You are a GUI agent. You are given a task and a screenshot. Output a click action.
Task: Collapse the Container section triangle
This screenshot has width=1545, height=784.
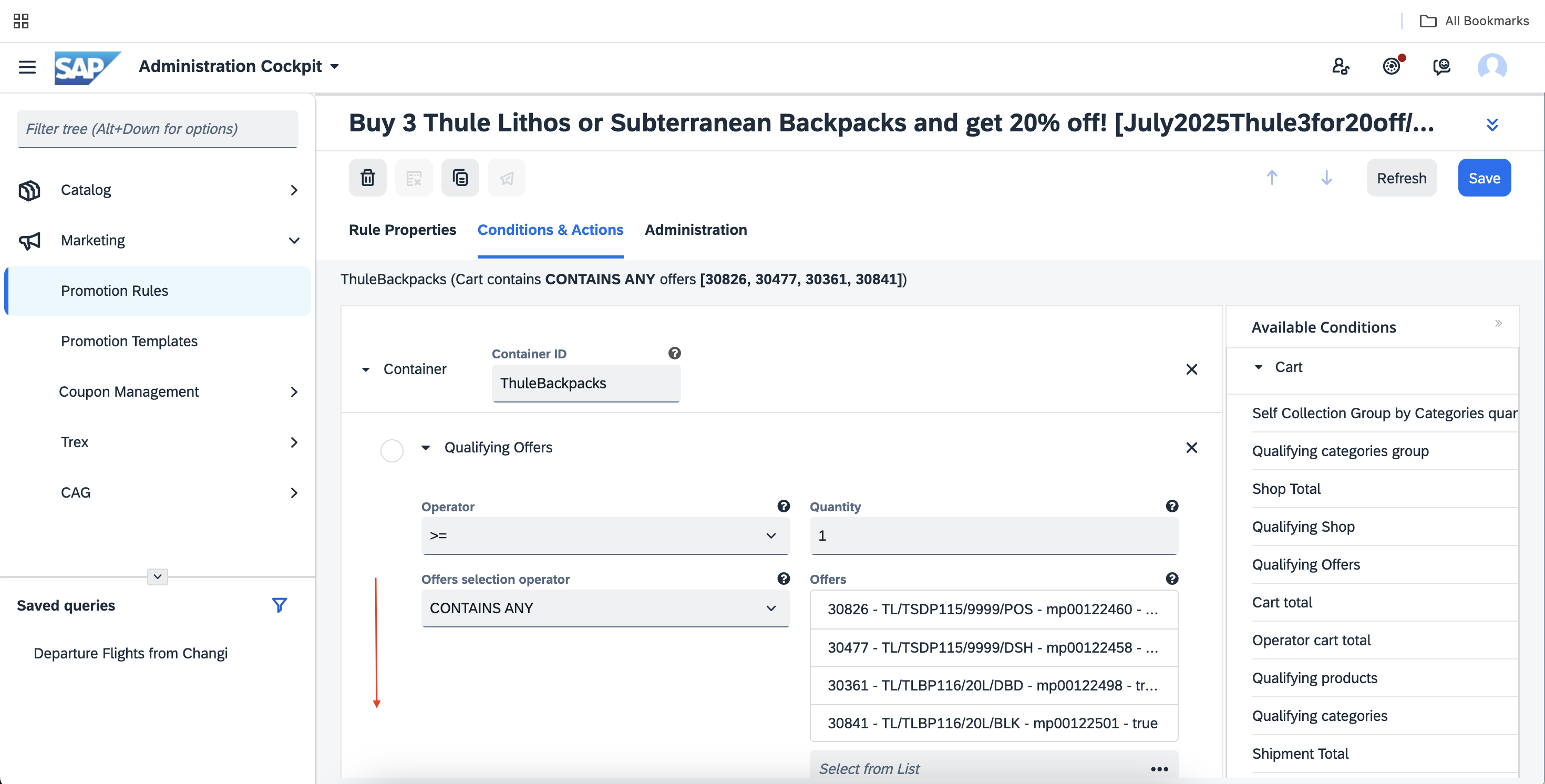(x=365, y=369)
